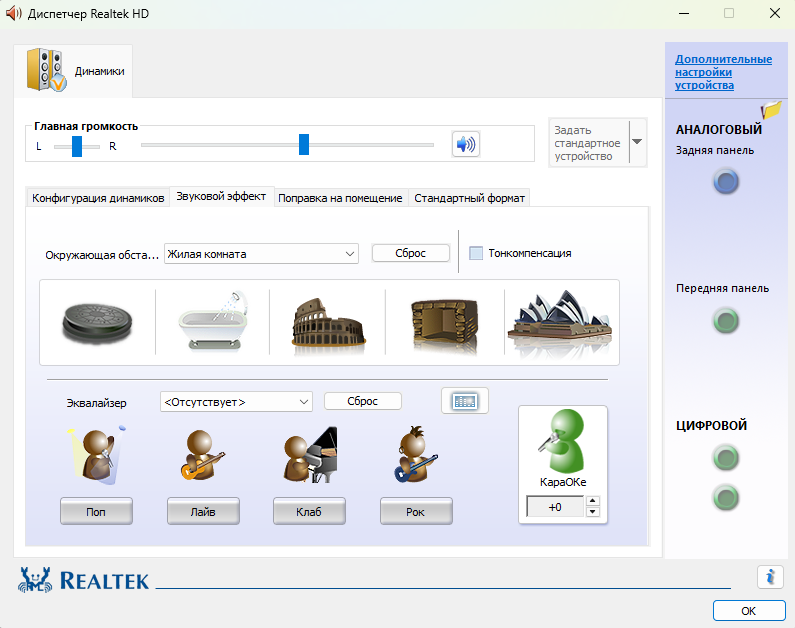This screenshot has height=628, width=795.
Task: Click the Club pianist equalizer figure
Action: pos(310,455)
